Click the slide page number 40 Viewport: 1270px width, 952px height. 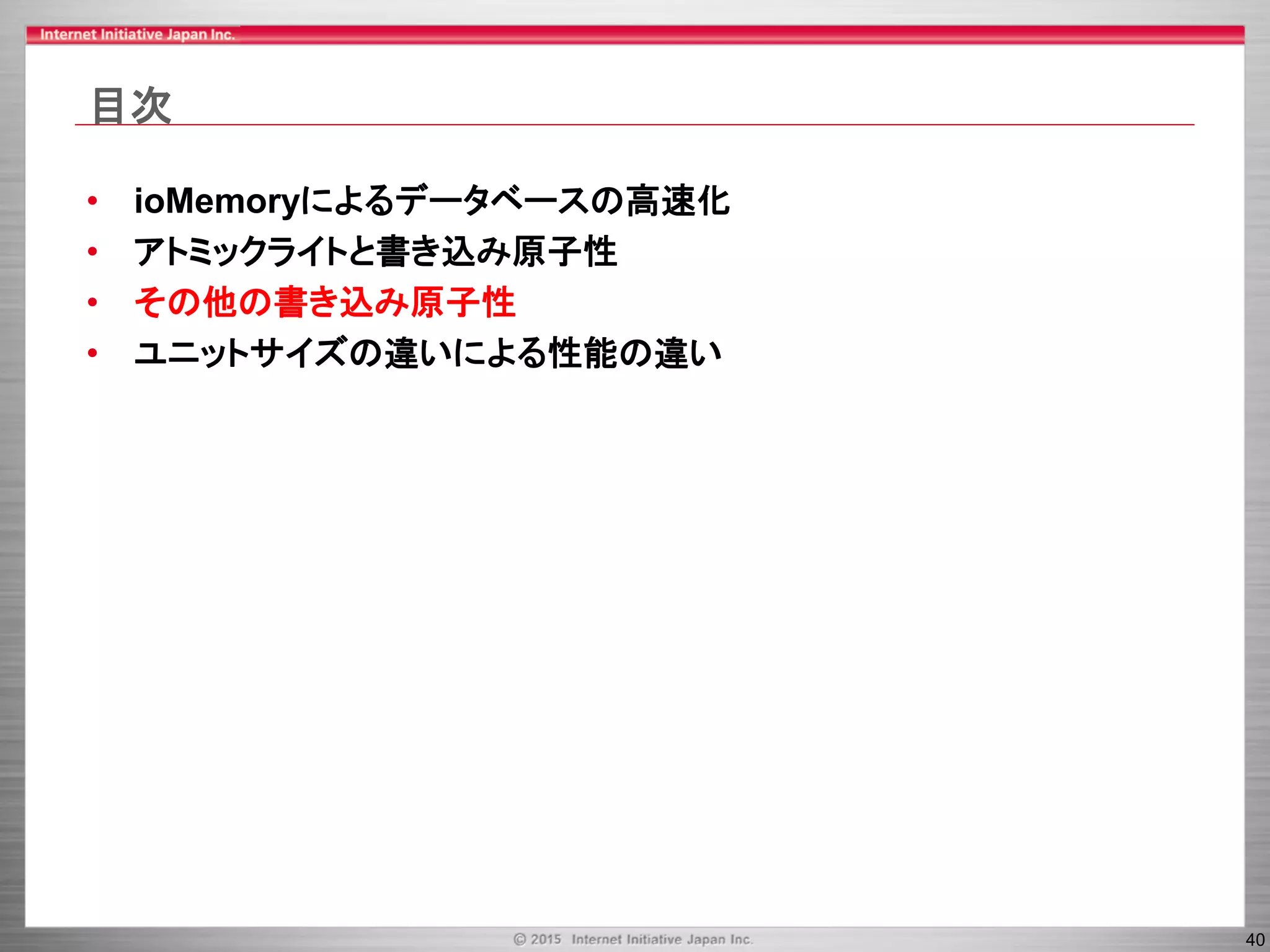pyautogui.click(x=1255, y=940)
